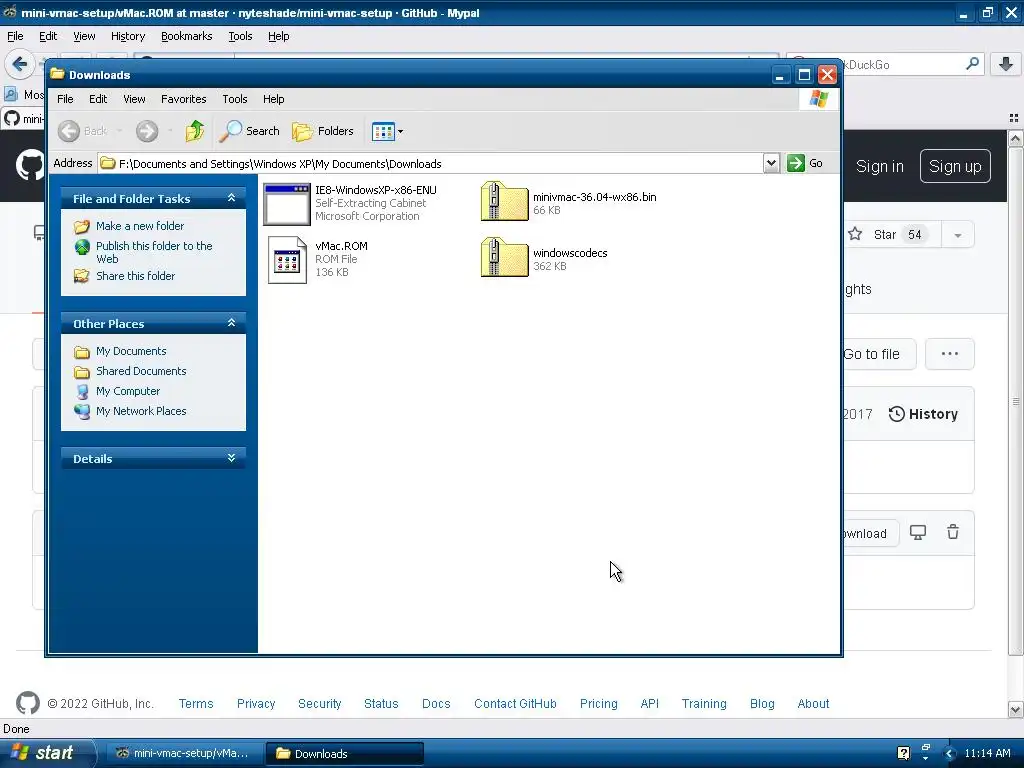The image size is (1024, 768).
Task: Collapse the File and Folder Tasks panel
Action: pos(231,198)
